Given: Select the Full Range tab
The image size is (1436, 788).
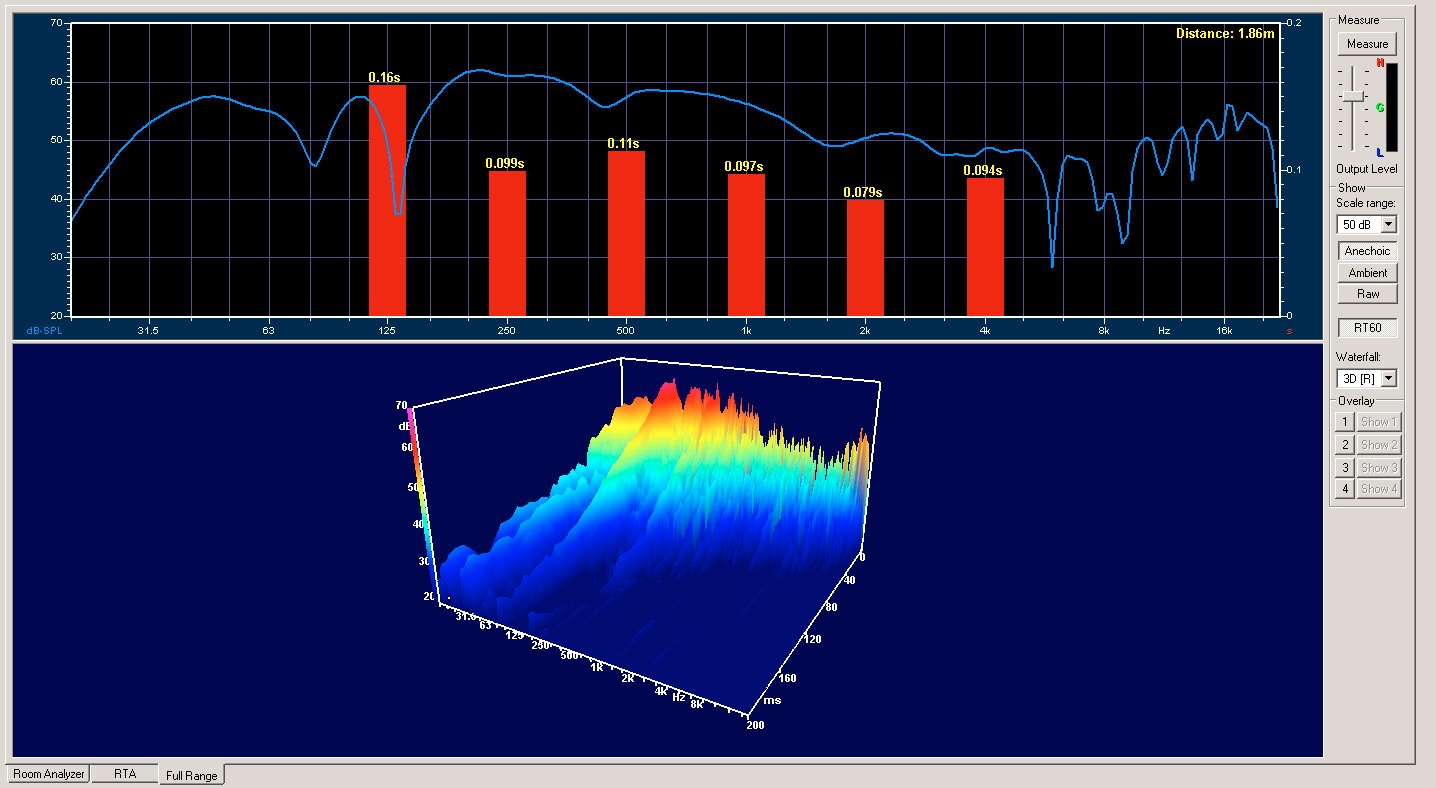Looking at the screenshot, I should pos(192,774).
